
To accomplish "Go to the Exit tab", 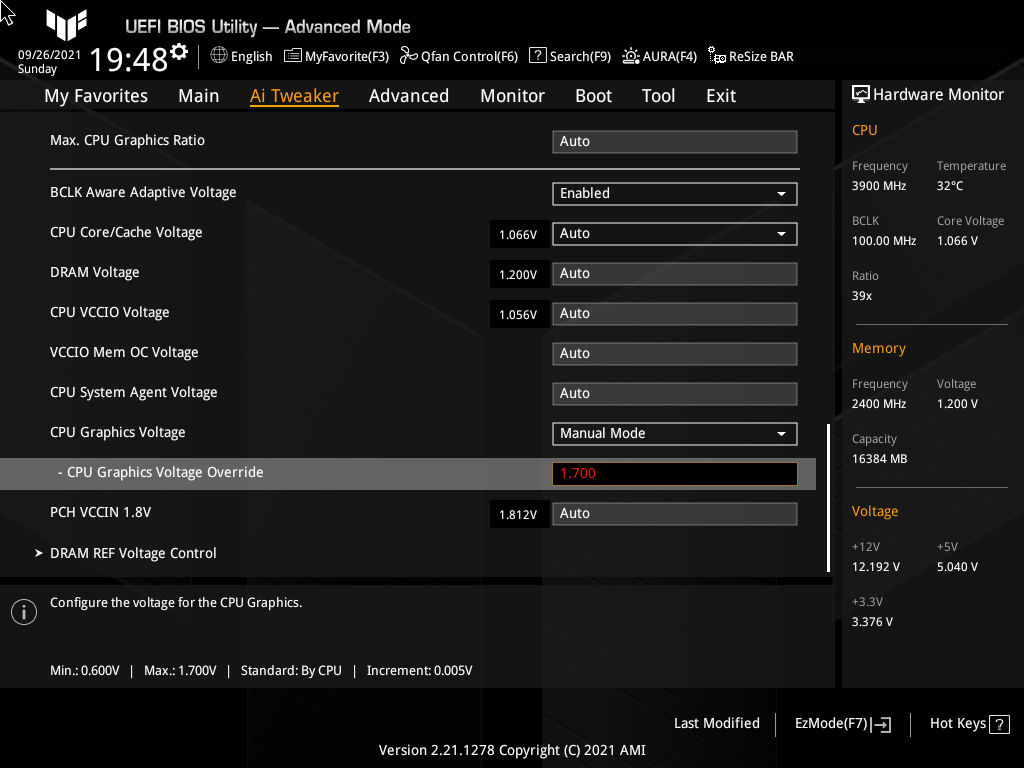I will coord(720,95).
